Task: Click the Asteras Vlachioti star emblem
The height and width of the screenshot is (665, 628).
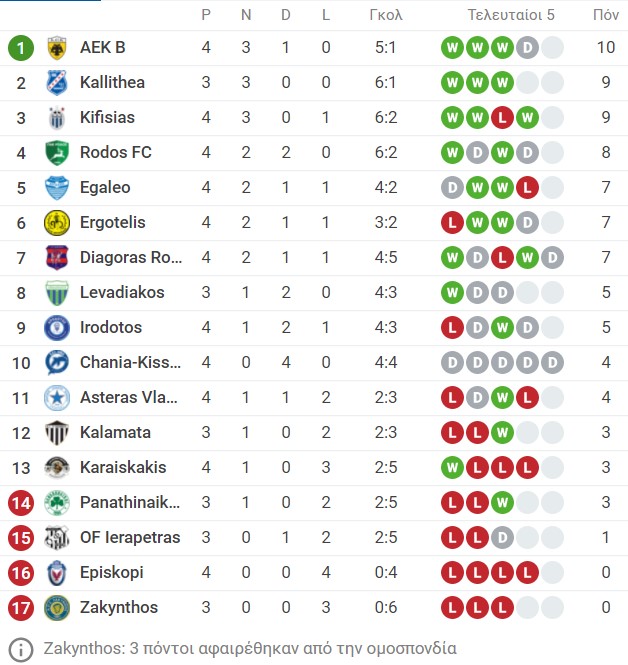Action: (57, 398)
